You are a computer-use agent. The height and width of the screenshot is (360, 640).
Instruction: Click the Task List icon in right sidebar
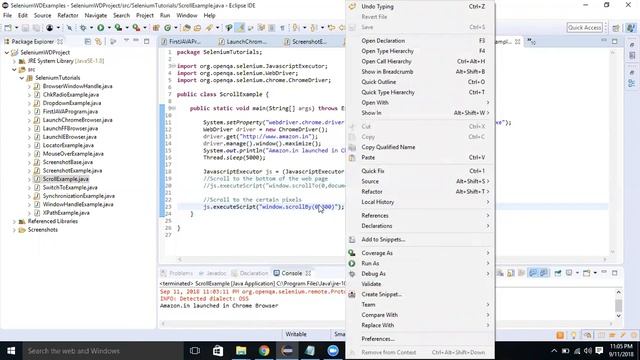(631, 55)
